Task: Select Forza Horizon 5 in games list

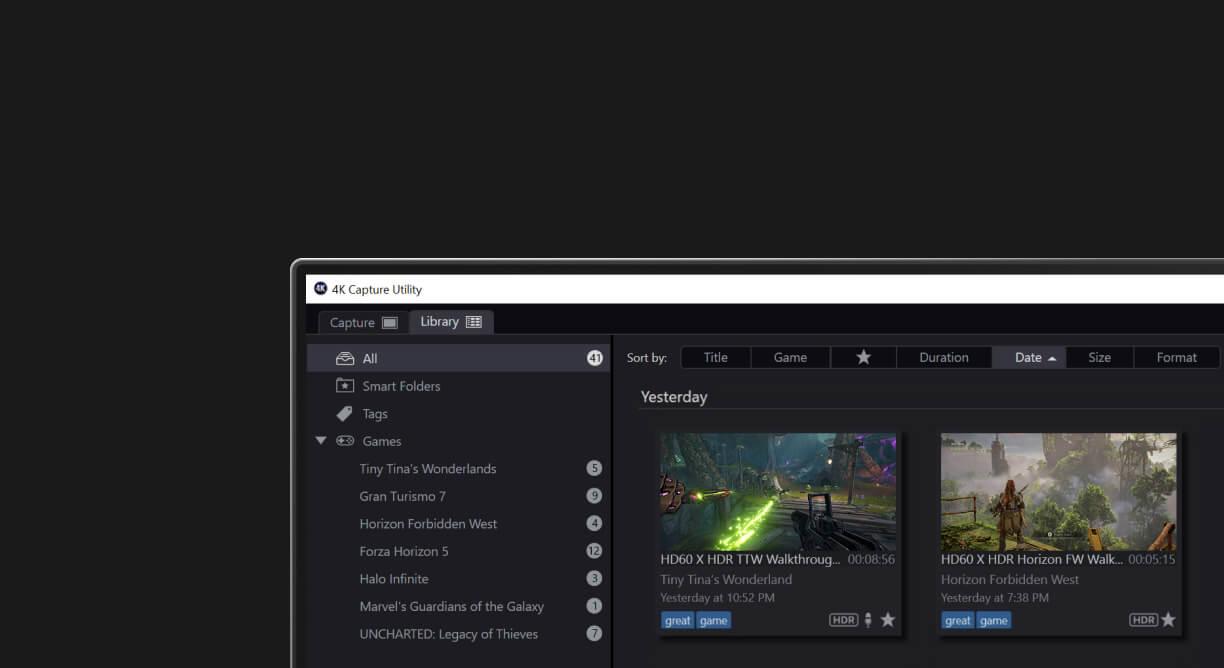Action: 404,551
